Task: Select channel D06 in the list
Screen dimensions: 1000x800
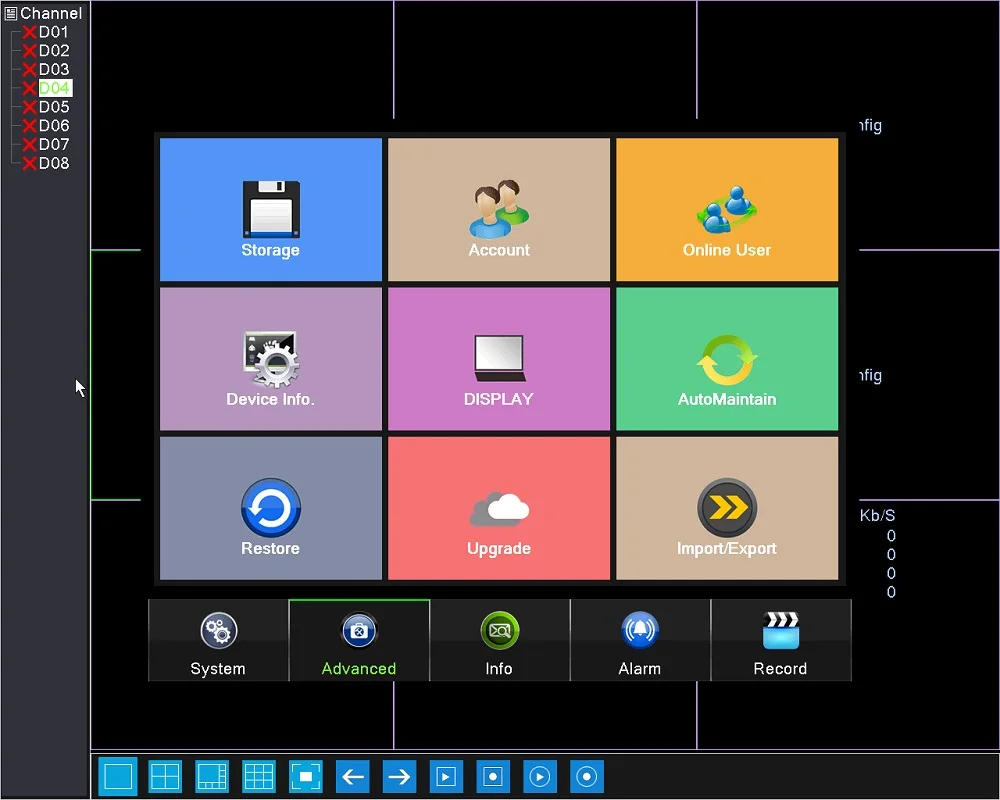Action: coord(54,126)
